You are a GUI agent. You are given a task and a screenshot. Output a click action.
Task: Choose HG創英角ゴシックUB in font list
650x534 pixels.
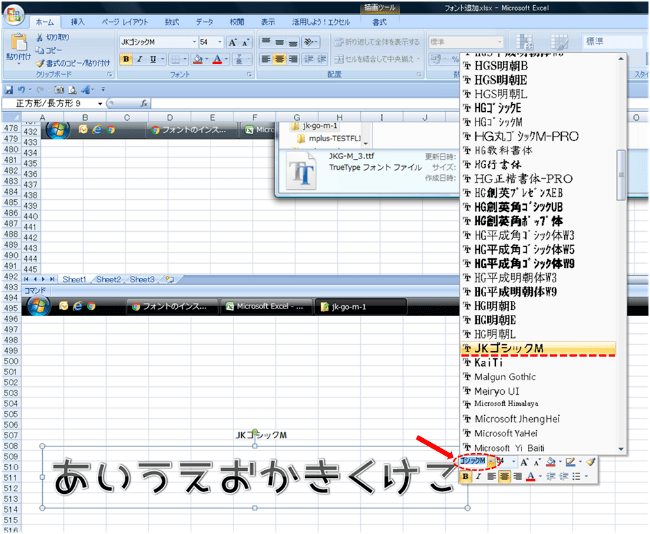coord(538,207)
